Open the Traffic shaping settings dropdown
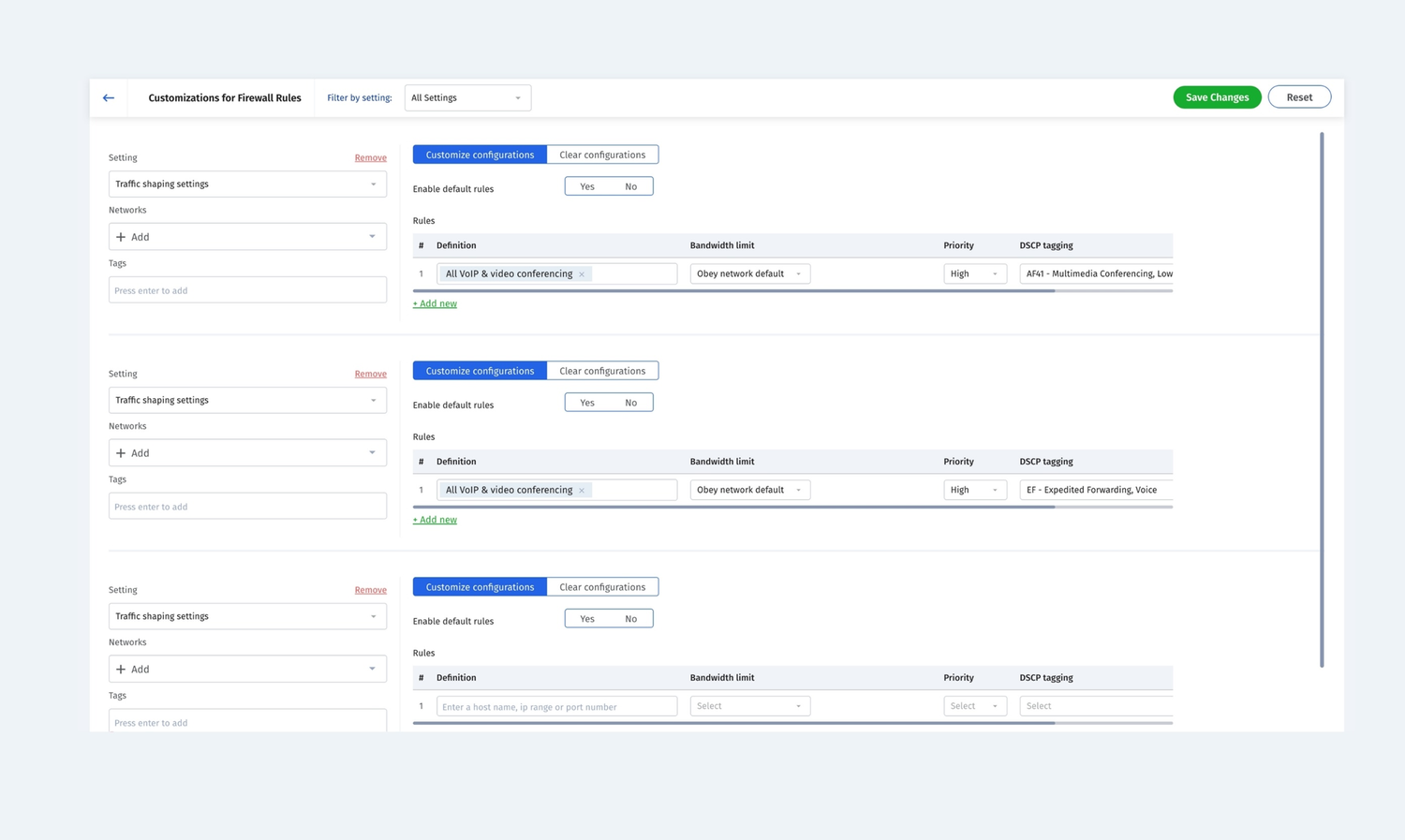 coord(247,184)
